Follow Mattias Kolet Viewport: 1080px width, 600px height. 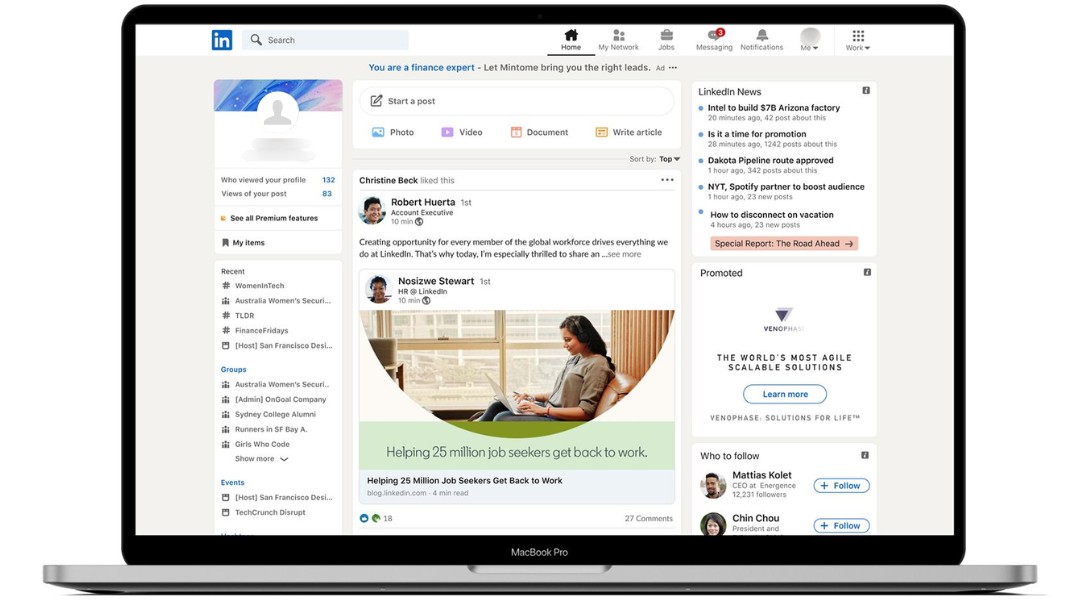(x=841, y=486)
